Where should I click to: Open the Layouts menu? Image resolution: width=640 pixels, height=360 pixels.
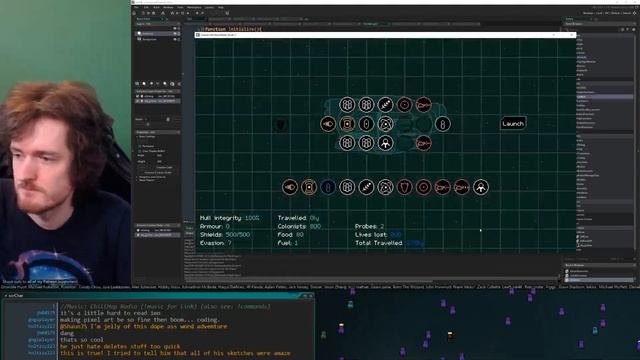tap(209, 7)
